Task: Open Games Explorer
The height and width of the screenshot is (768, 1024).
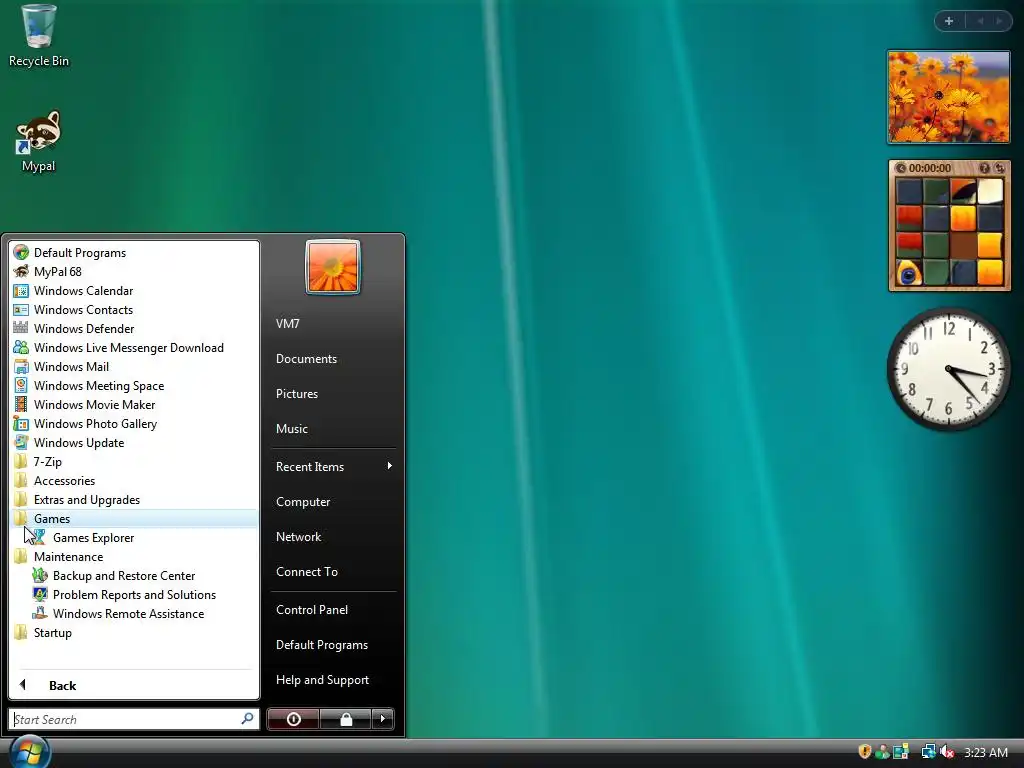Action: click(135, 537)
